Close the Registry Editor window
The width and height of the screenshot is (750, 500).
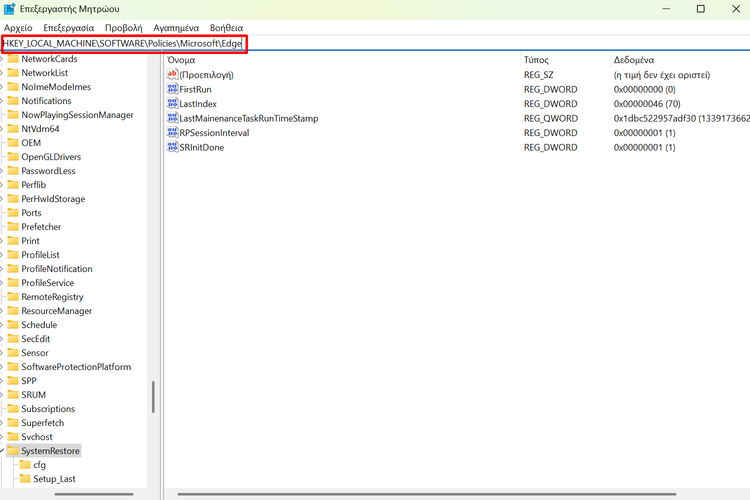coord(736,9)
